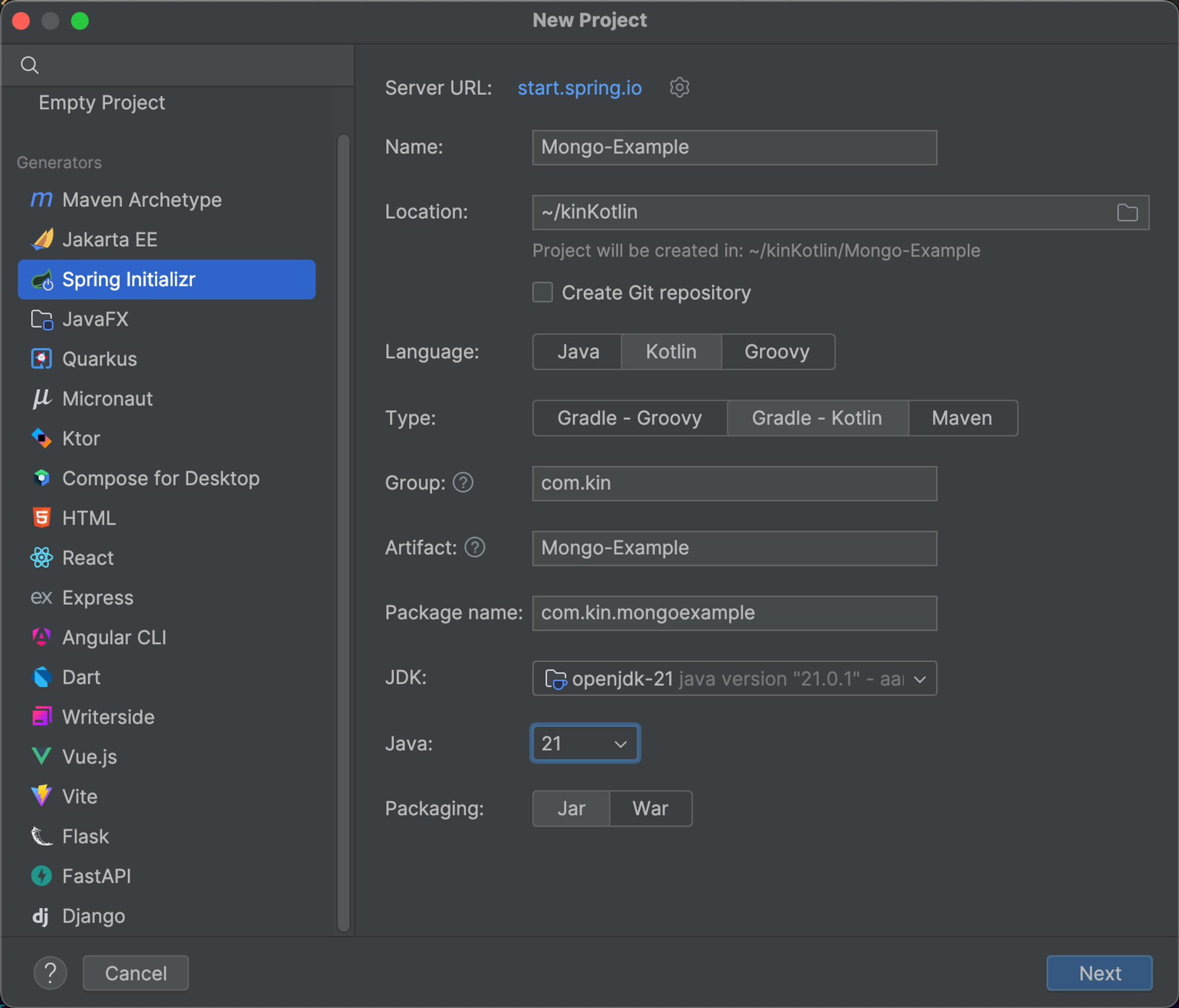The height and width of the screenshot is (1008, 1179).
Task: Switch language to Java
Action: (x=577, y=352)
